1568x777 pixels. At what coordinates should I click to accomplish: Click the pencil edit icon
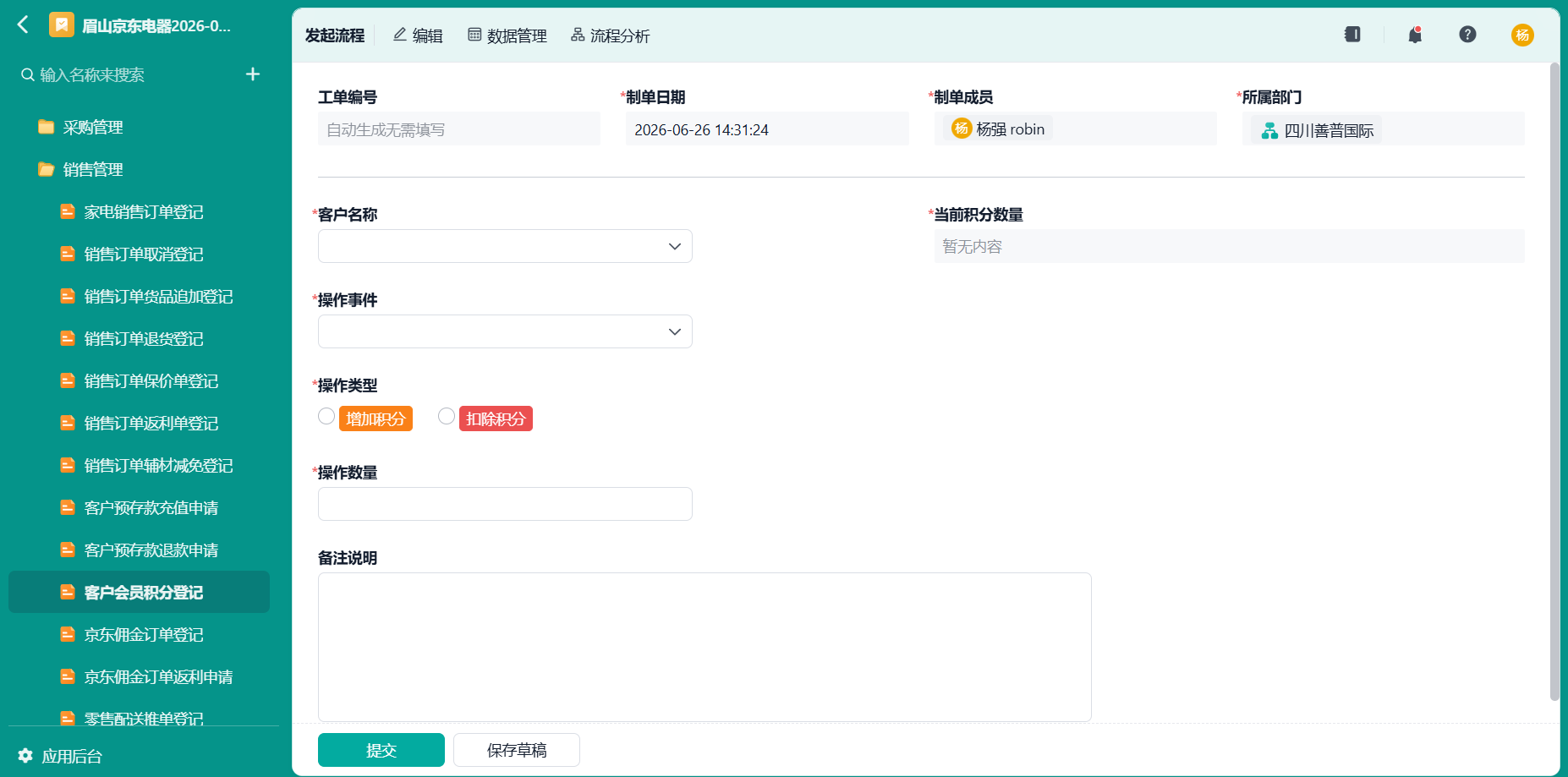point(400,35)
